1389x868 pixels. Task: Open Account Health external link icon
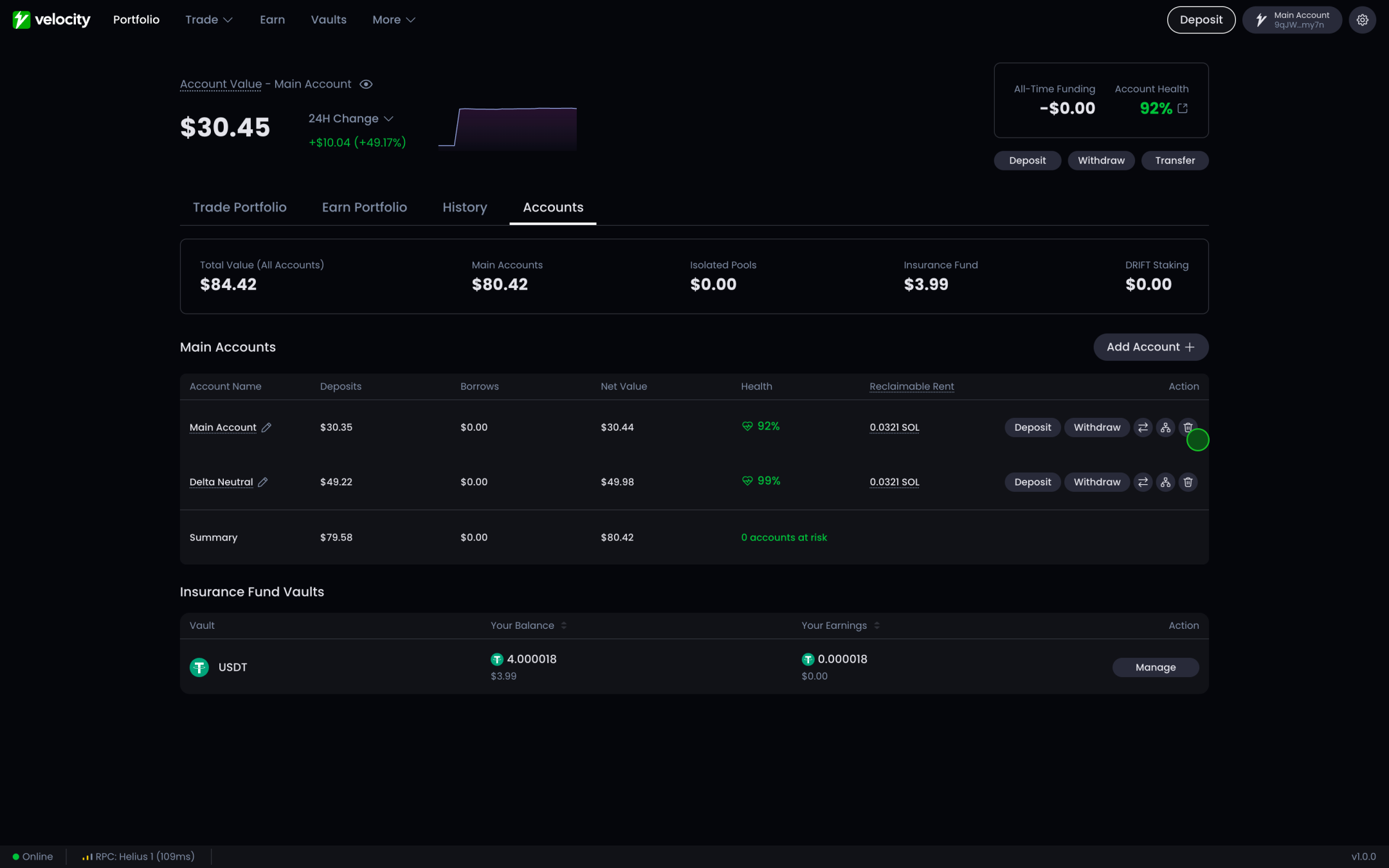click(1183, 109)
